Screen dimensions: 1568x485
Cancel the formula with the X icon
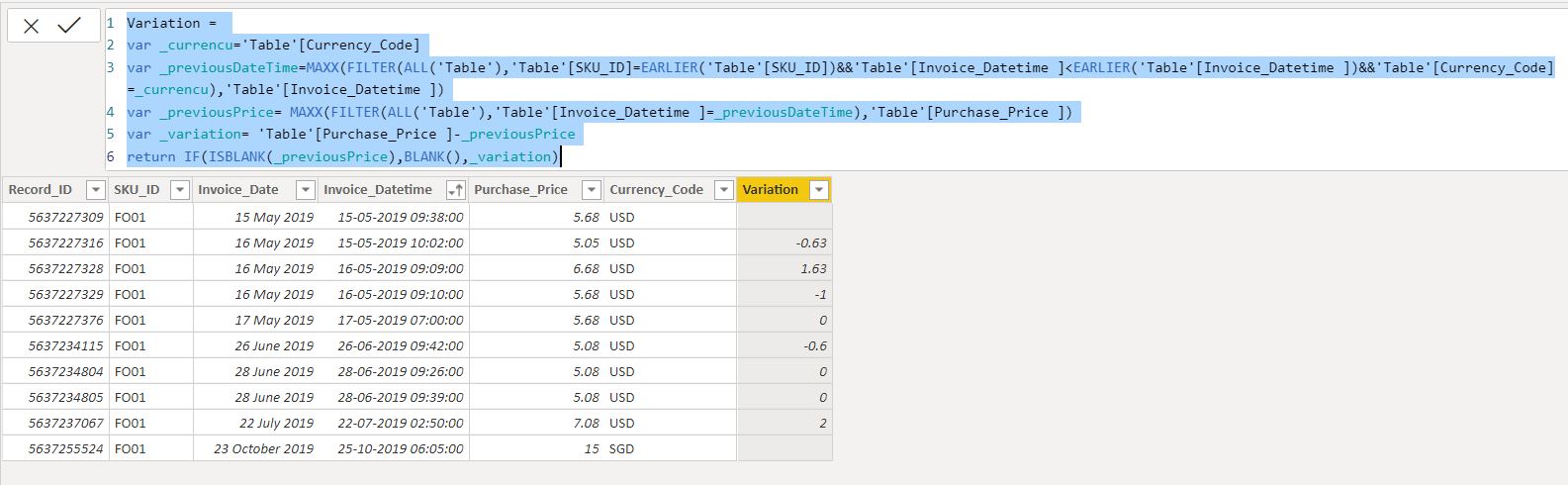tap(32, 26)
